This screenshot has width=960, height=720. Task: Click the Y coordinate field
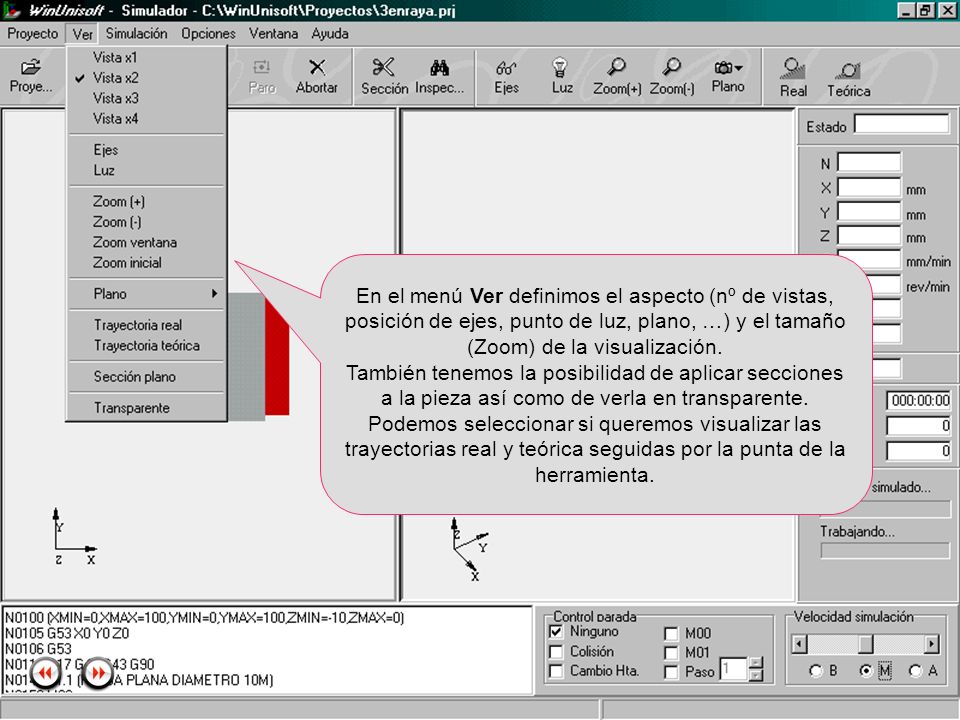869,212
